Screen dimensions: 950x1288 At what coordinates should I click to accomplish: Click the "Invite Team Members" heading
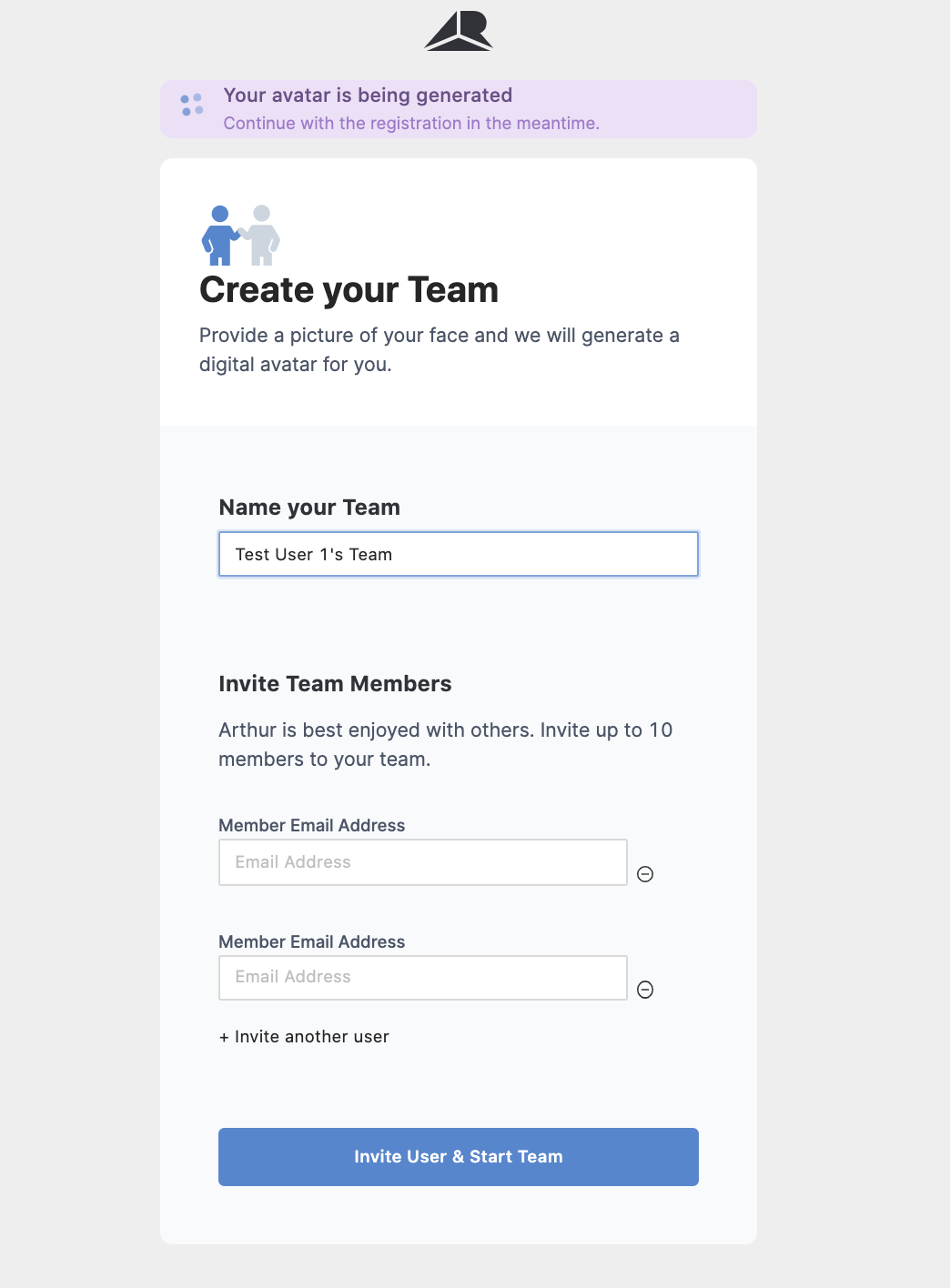[335, 684]
